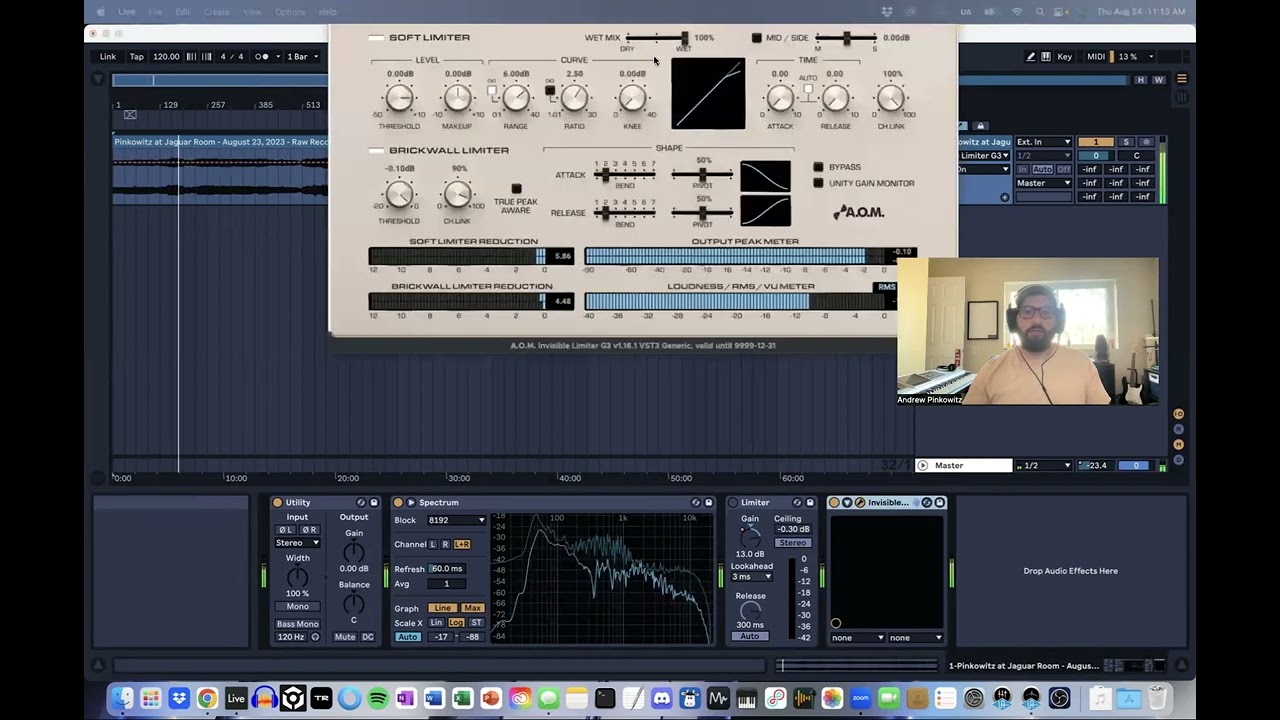Image resolution: width=1280 pixels, height=720 pixels.
Task: Click the computer MIDI keyboard icon
Action: point(1046,57)
